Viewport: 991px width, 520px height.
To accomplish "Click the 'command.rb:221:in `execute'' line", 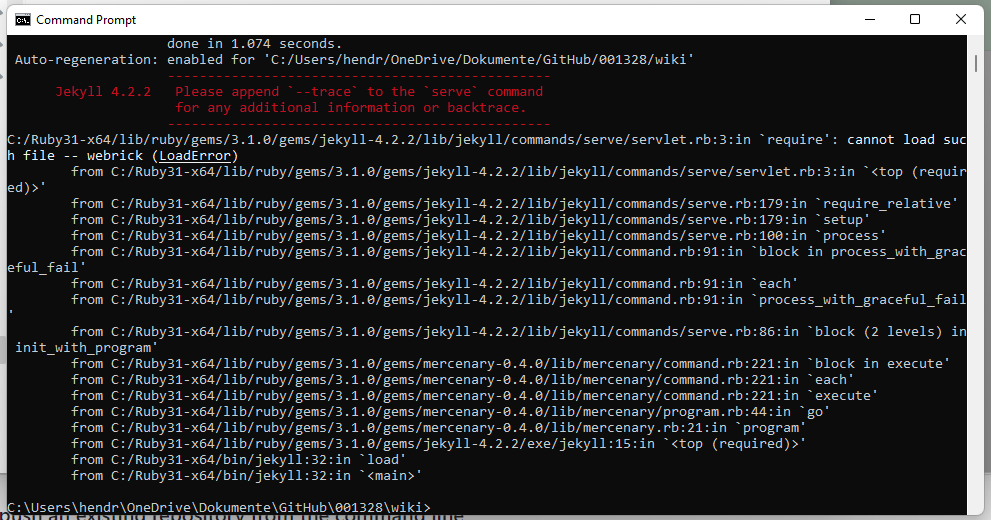I will (474, 396).
